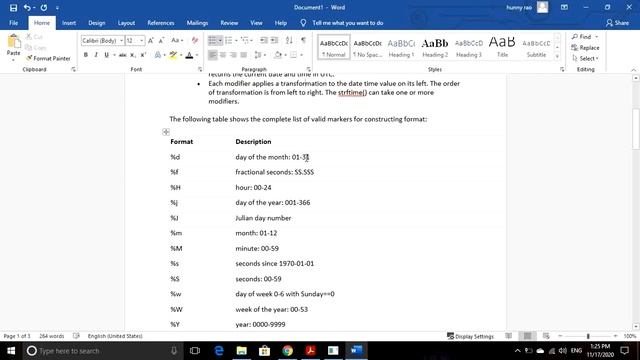This screenshot has width=640, height=360.
Task: Undo the last action
Action: 27,8
